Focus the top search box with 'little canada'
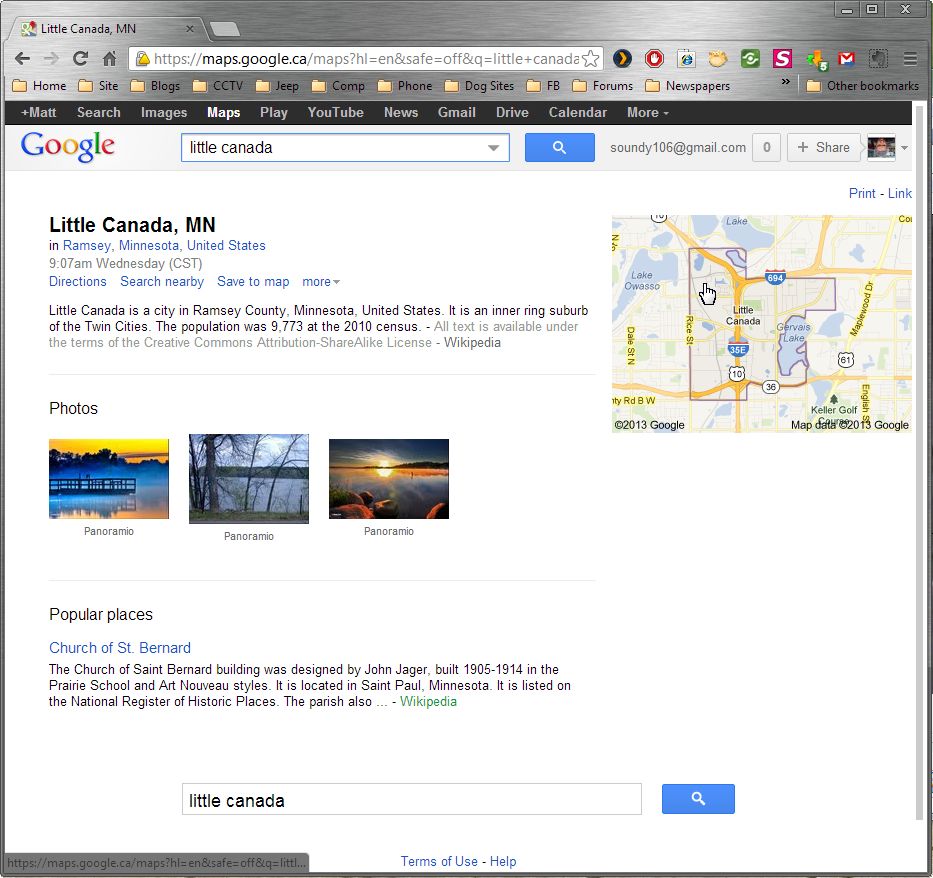This screenshot has width=933, height=878. [345, 148]
